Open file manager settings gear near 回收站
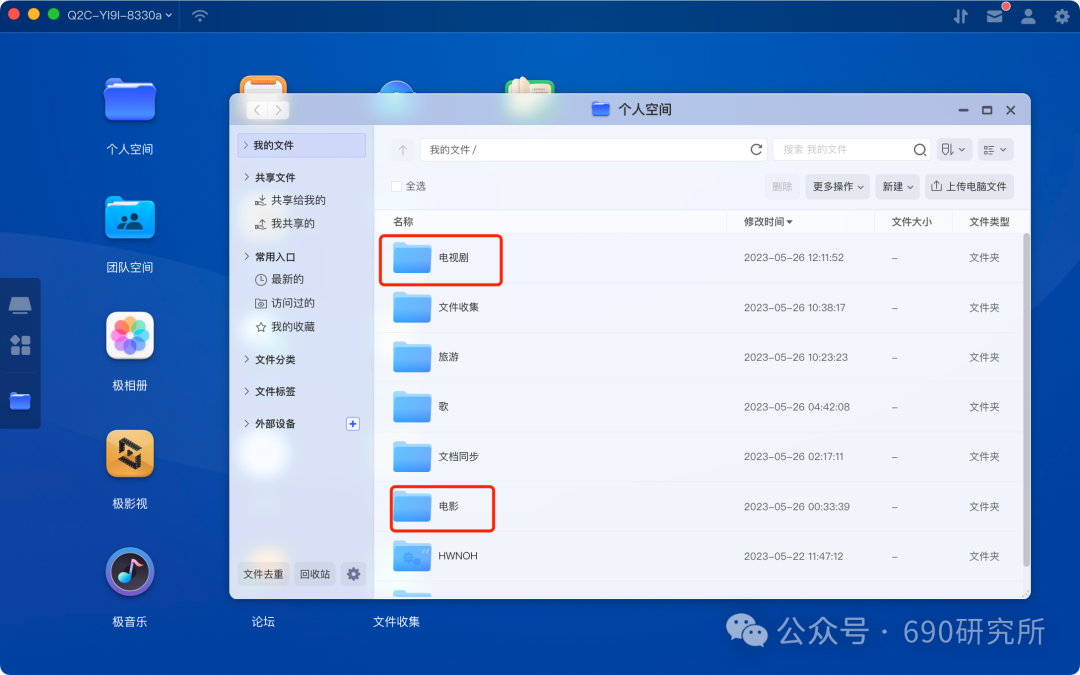 353,574
